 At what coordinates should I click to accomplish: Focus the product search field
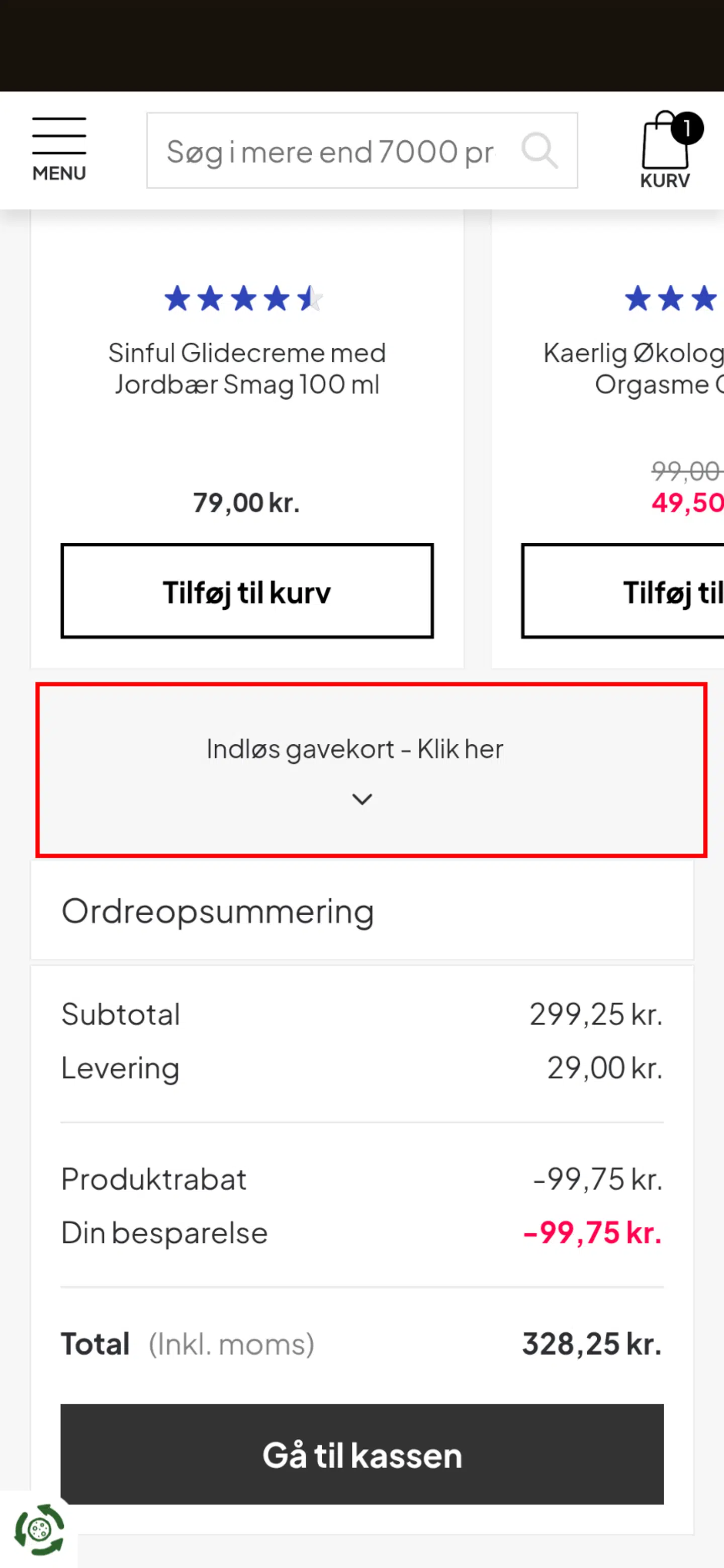(332, 152)
